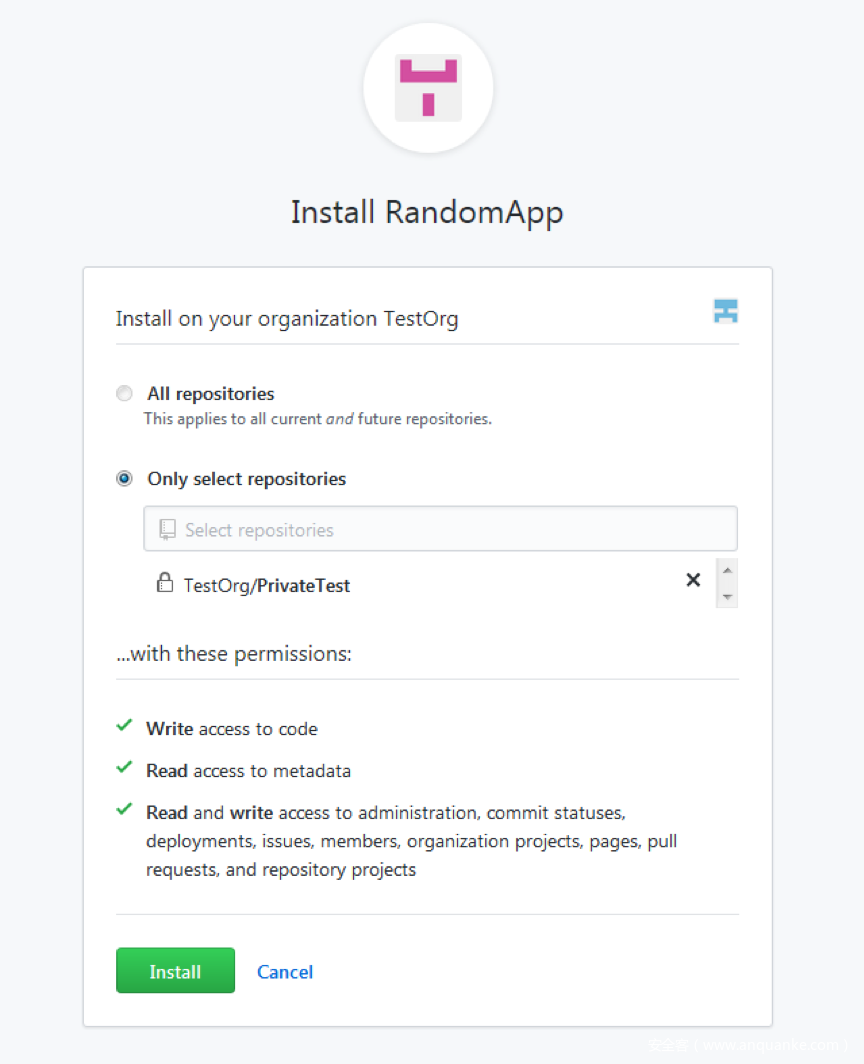Click the "Install on your organization TestOrg" header
Screen dimensions: 864x1064
pyautogui.click(x=287, y=319)
